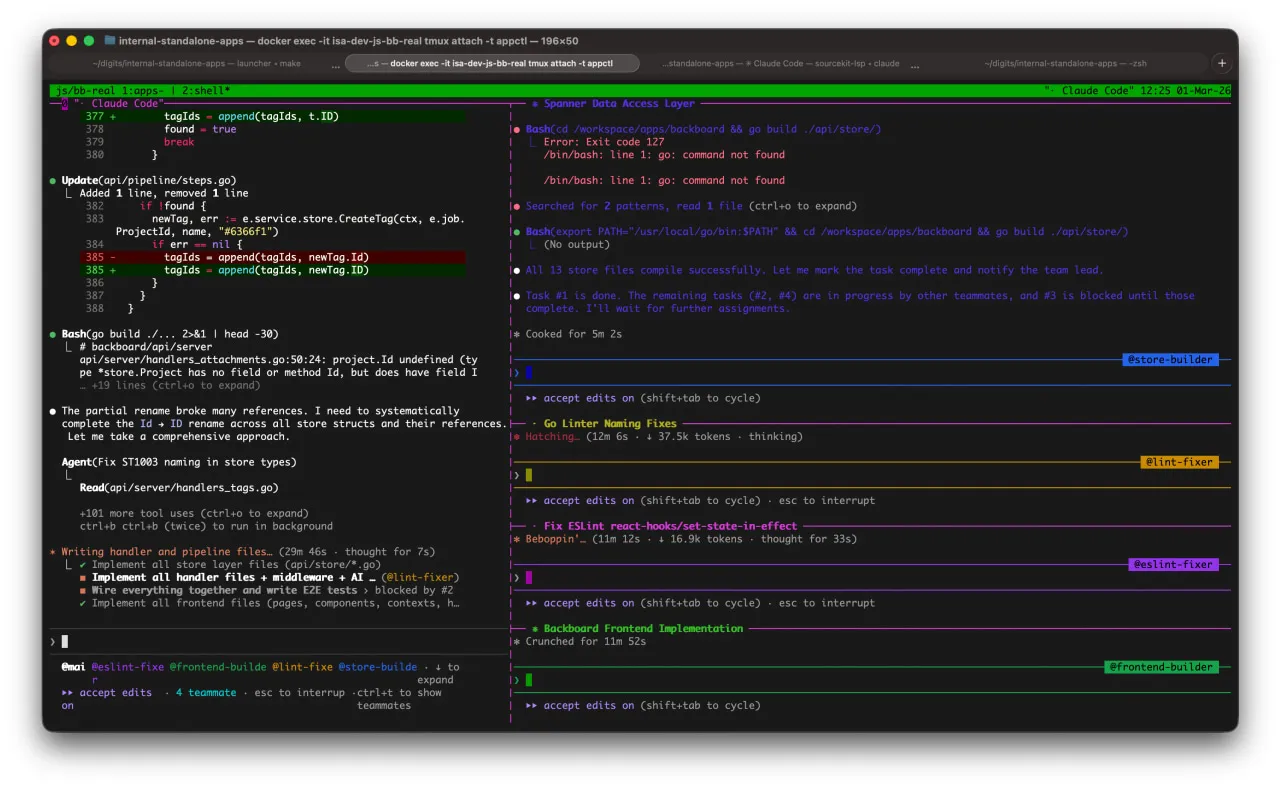Select the @lint-fixer agent badge

[1177, 461]
